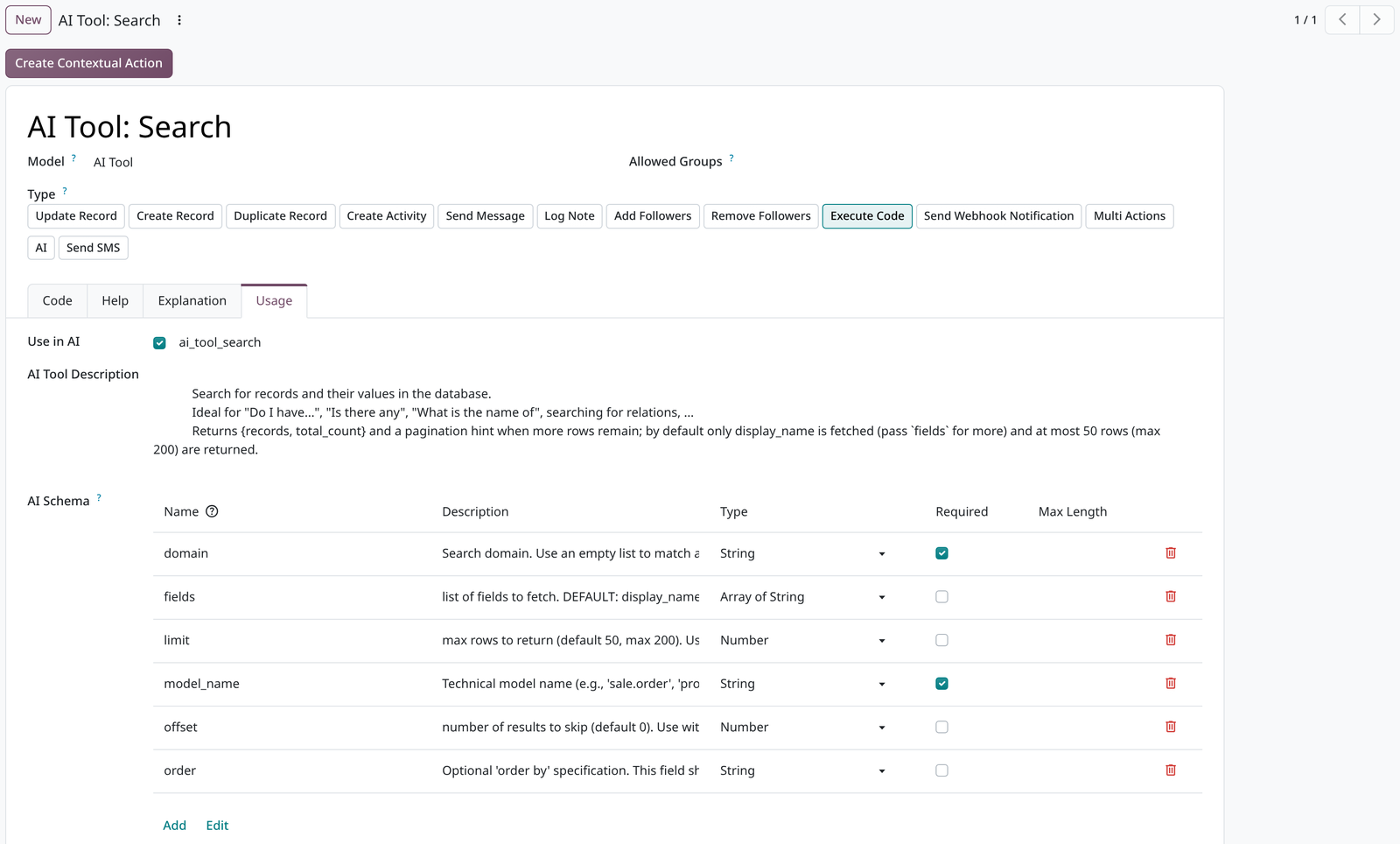Delete the fields schema row
Viewport: 1400px width, 844px height.
[x=1171, y=596]
